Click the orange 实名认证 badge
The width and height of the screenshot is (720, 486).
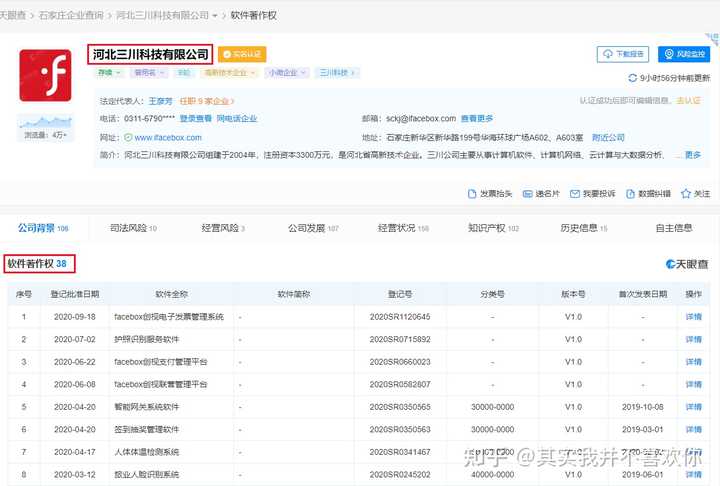[x=242, y=54]
